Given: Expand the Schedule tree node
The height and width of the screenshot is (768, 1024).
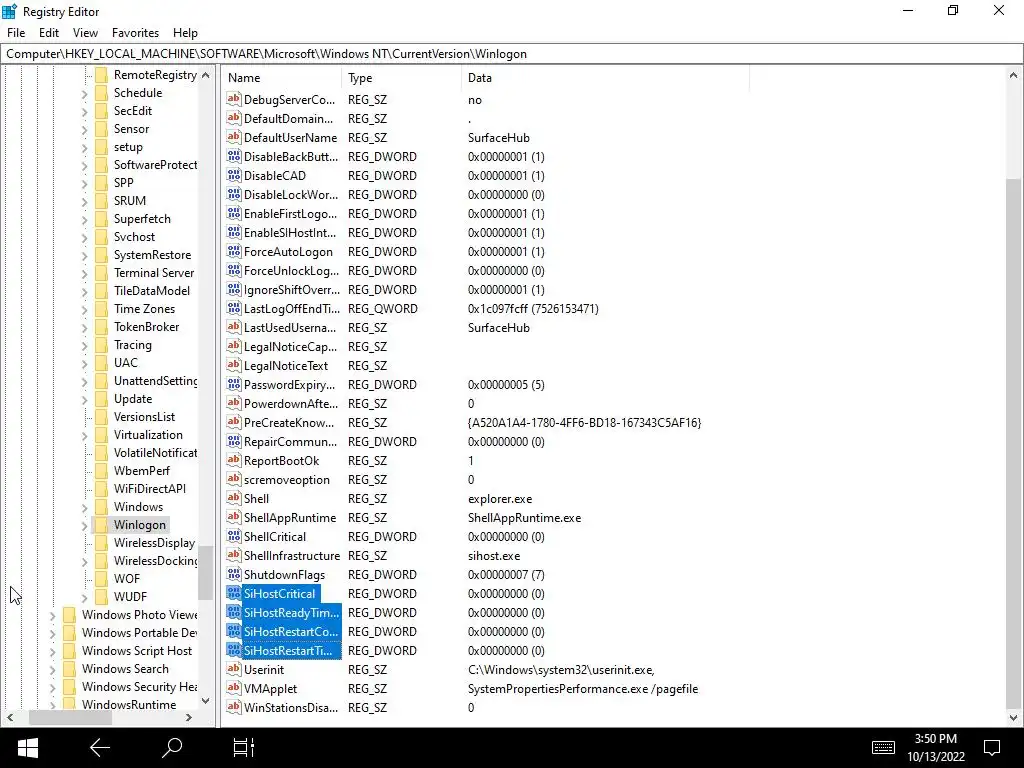Looking at the screenshot, I should coord(84,93).
